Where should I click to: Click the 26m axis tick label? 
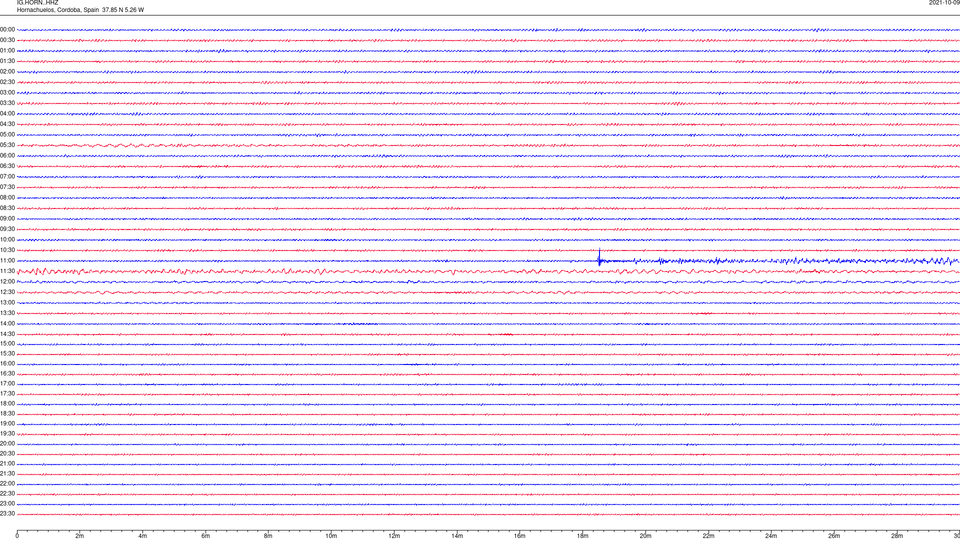(x=834, y=536)
